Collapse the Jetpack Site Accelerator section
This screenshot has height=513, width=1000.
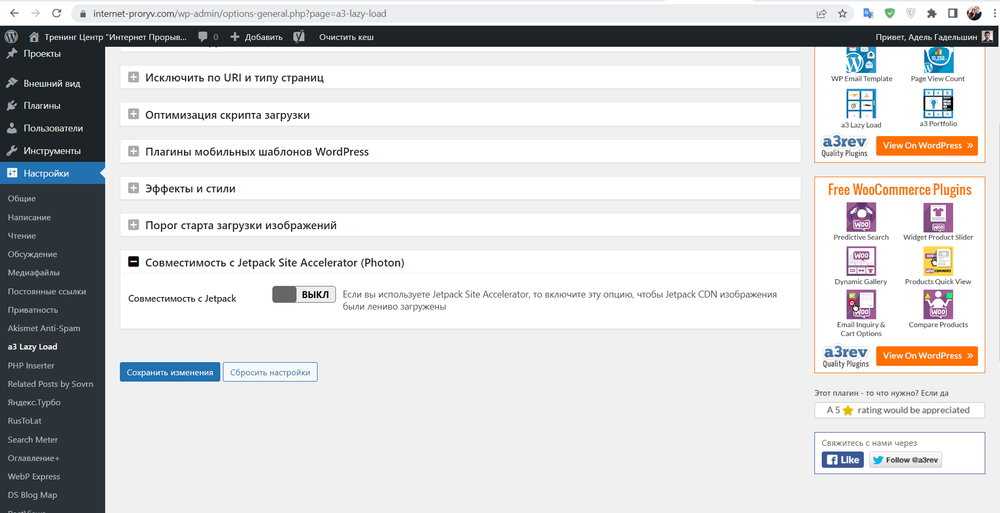click(134, 262)
